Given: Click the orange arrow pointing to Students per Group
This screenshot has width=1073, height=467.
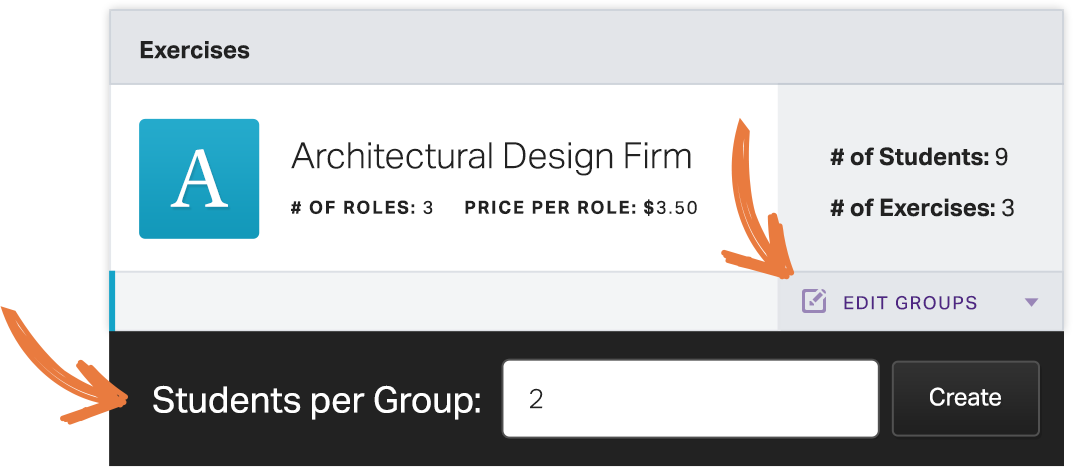Looking at the screenshot, I should pyautogui.click(x=65, y=366).
